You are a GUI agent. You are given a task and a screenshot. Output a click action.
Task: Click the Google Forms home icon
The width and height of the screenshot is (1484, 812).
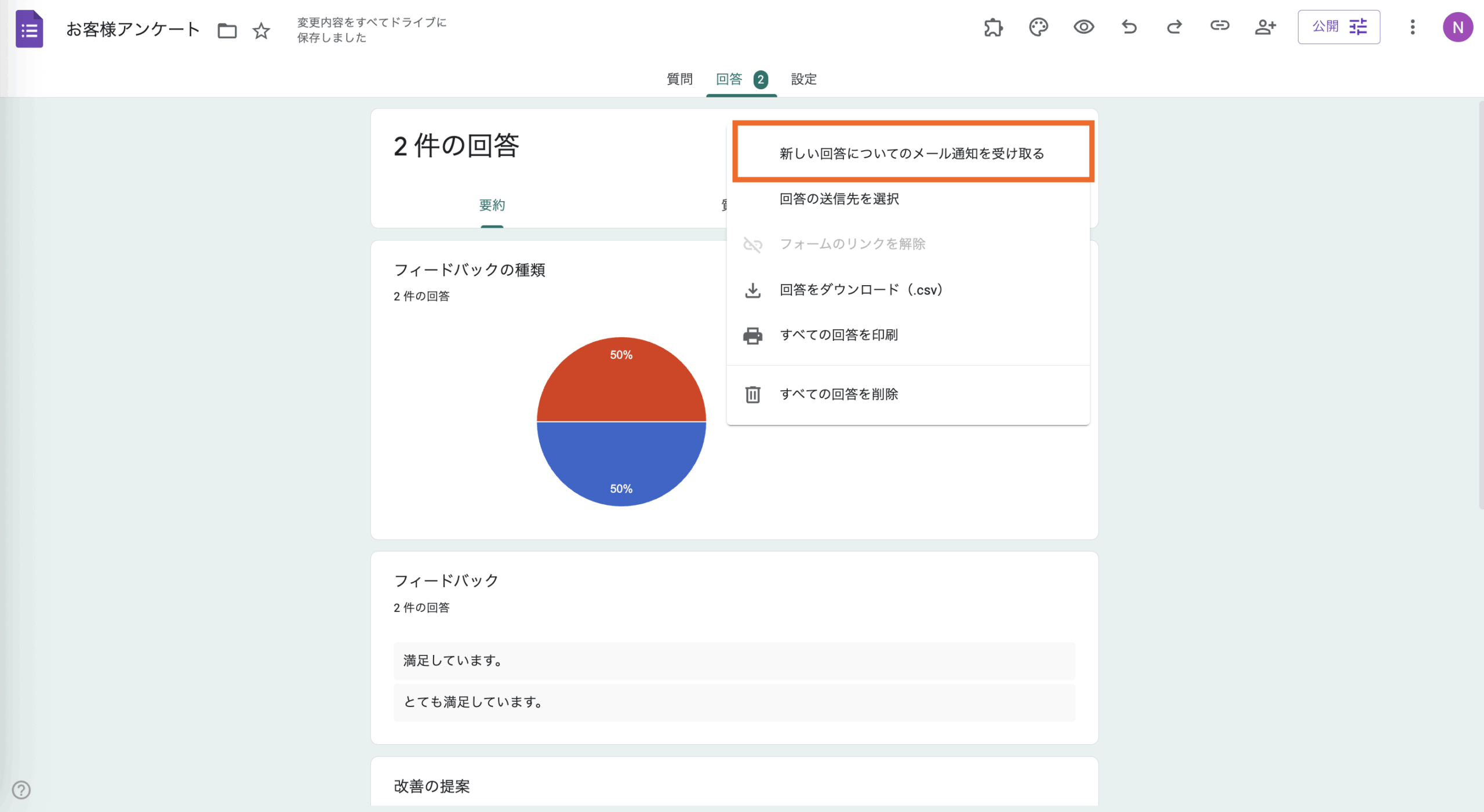pos(29,29)
